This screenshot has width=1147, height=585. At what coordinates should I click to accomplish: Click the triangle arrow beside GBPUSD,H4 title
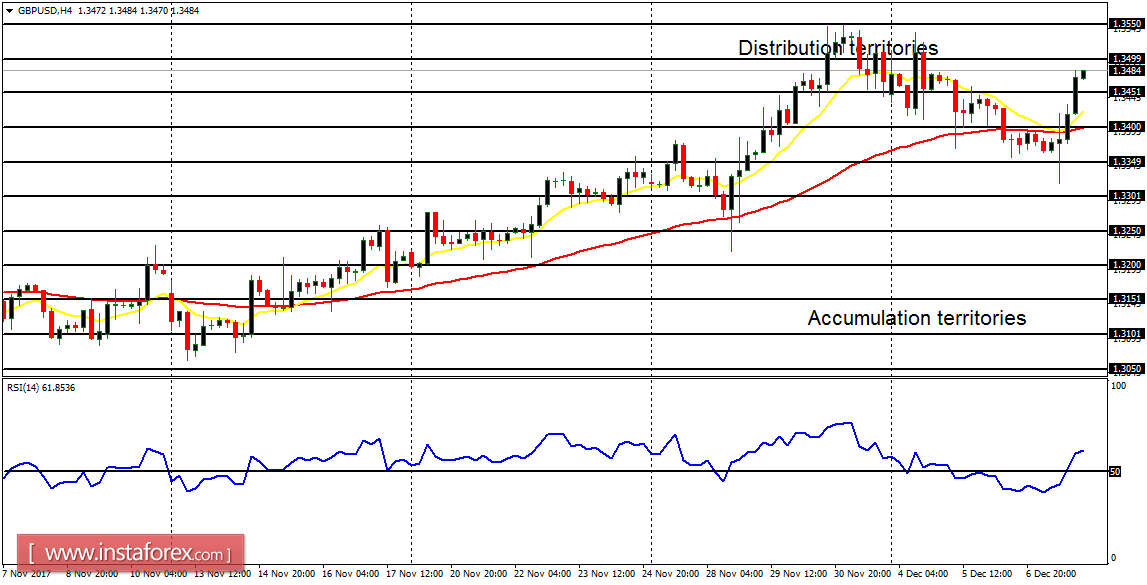(x=9, y=11)
